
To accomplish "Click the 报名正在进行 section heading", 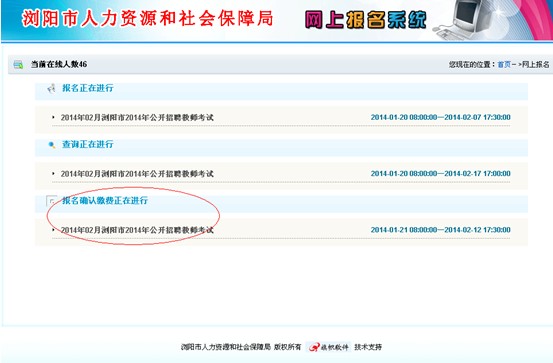I will [x=88, y=88].
